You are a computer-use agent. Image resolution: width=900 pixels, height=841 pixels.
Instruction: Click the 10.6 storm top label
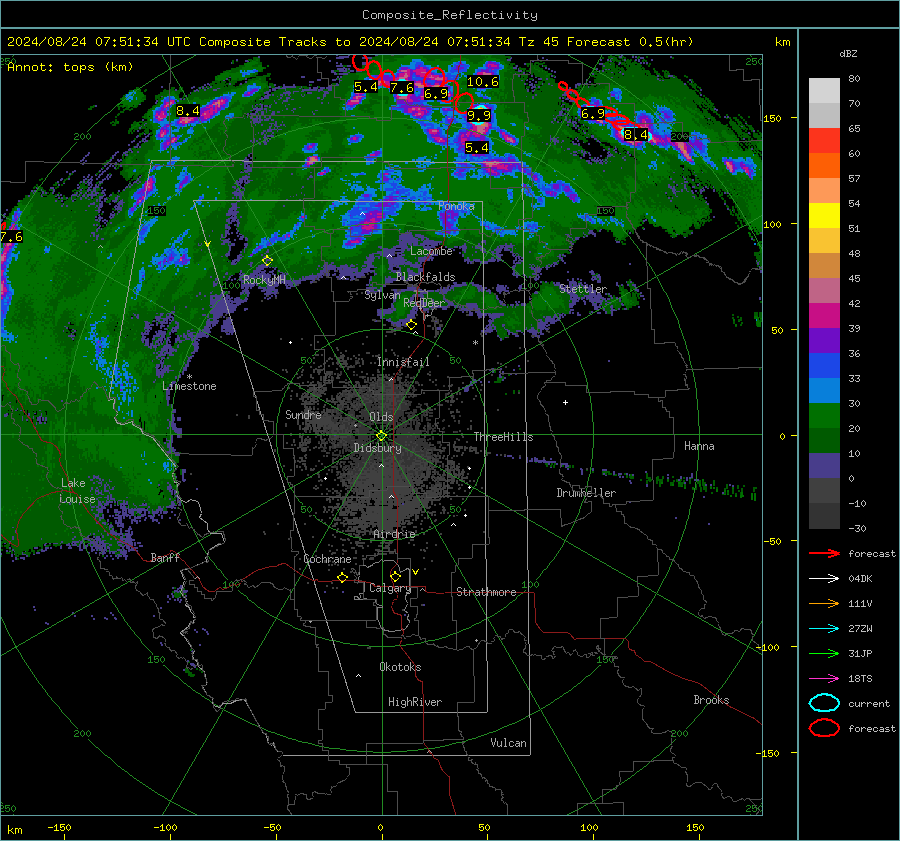[483, 82]
